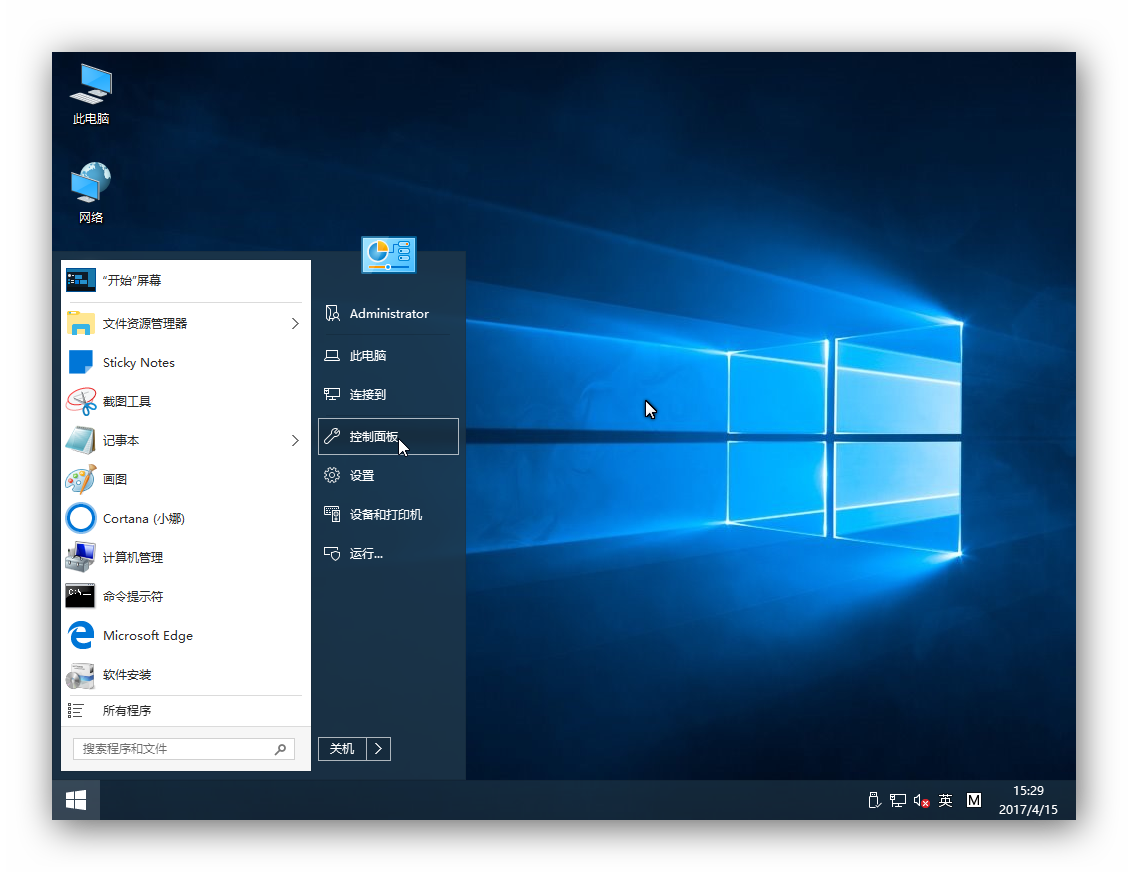
Task: Click the Windows Start button
Action: (76, 800)
